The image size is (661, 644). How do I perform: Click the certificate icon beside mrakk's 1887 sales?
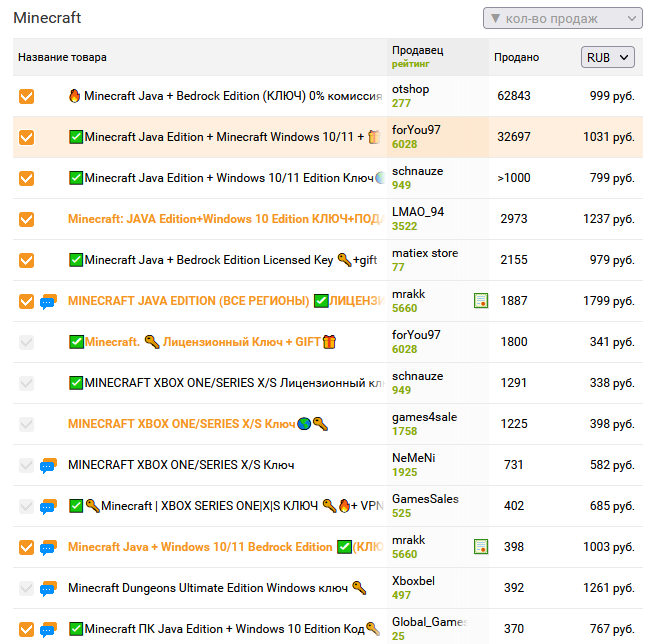[x=481, y=301]
